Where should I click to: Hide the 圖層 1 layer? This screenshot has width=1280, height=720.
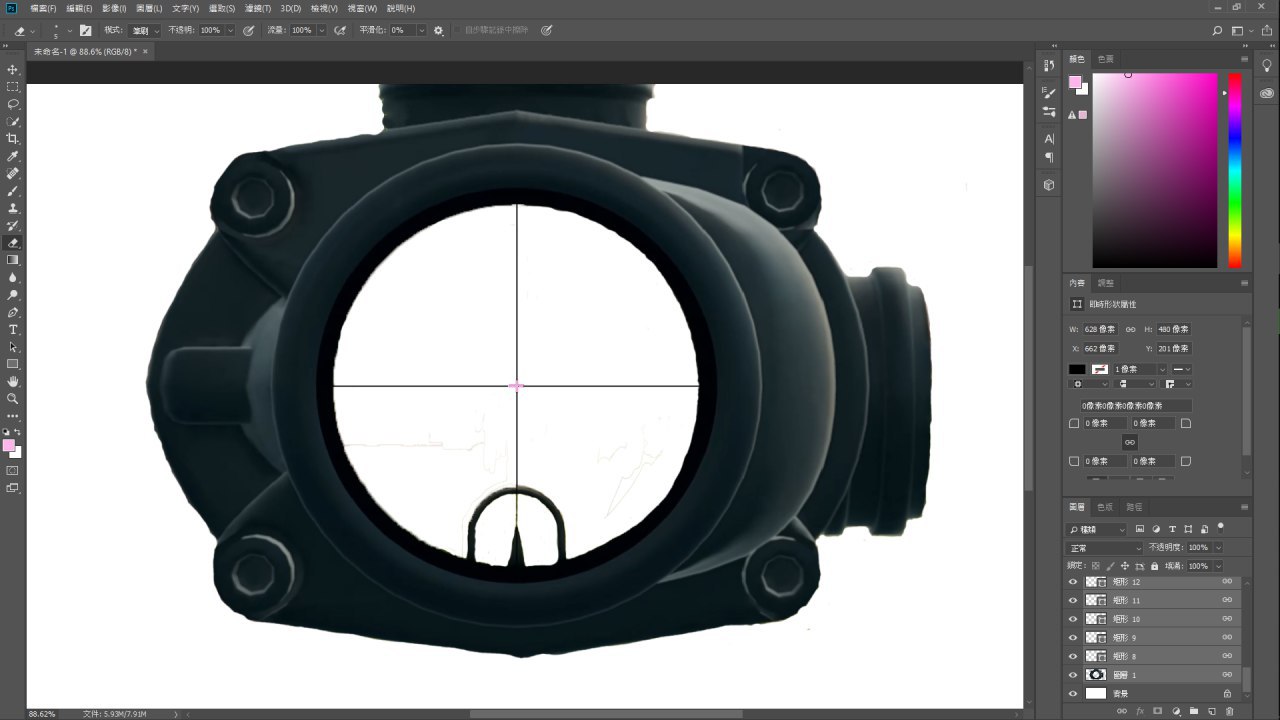[1073, 675]
